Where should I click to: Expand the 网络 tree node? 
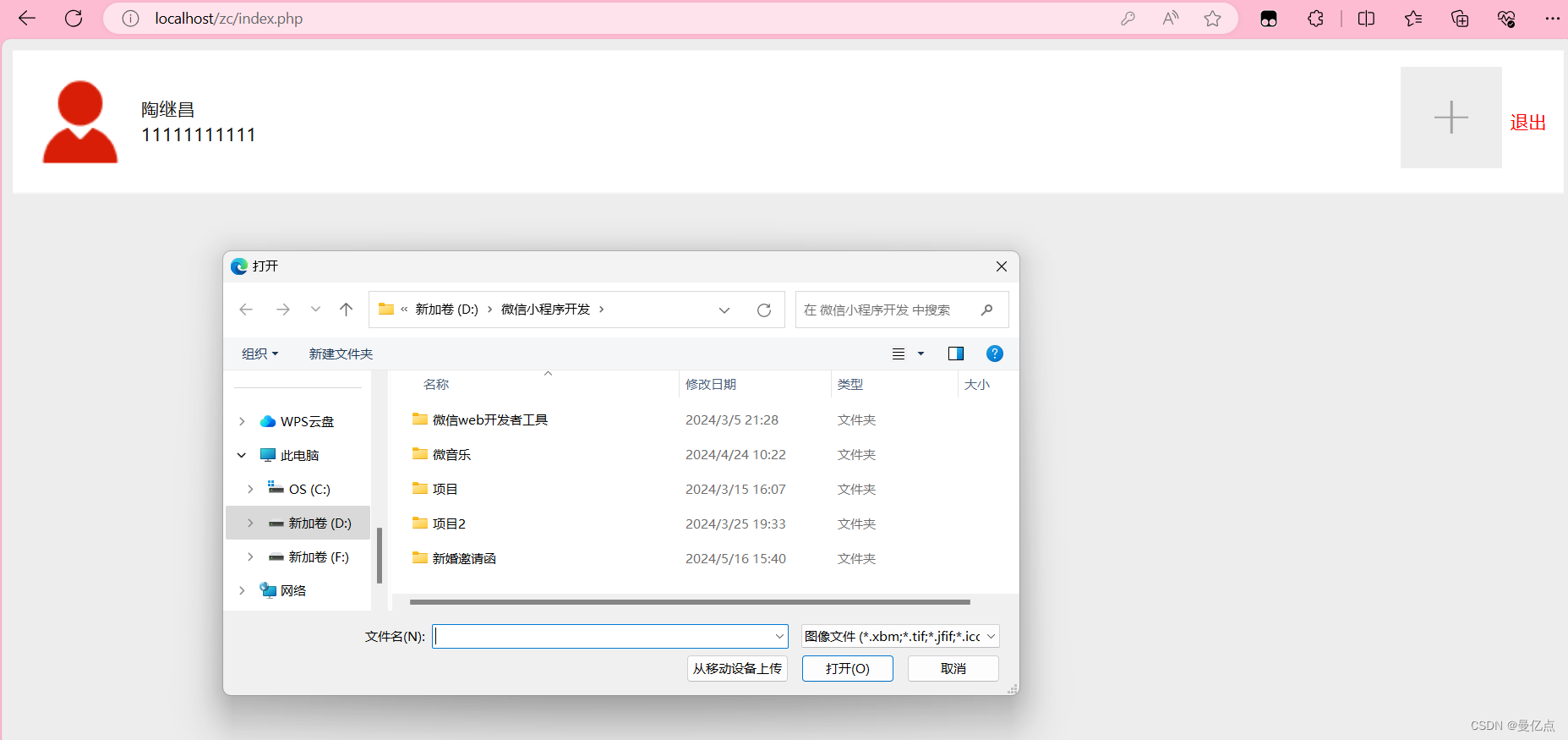coord(242,591)
